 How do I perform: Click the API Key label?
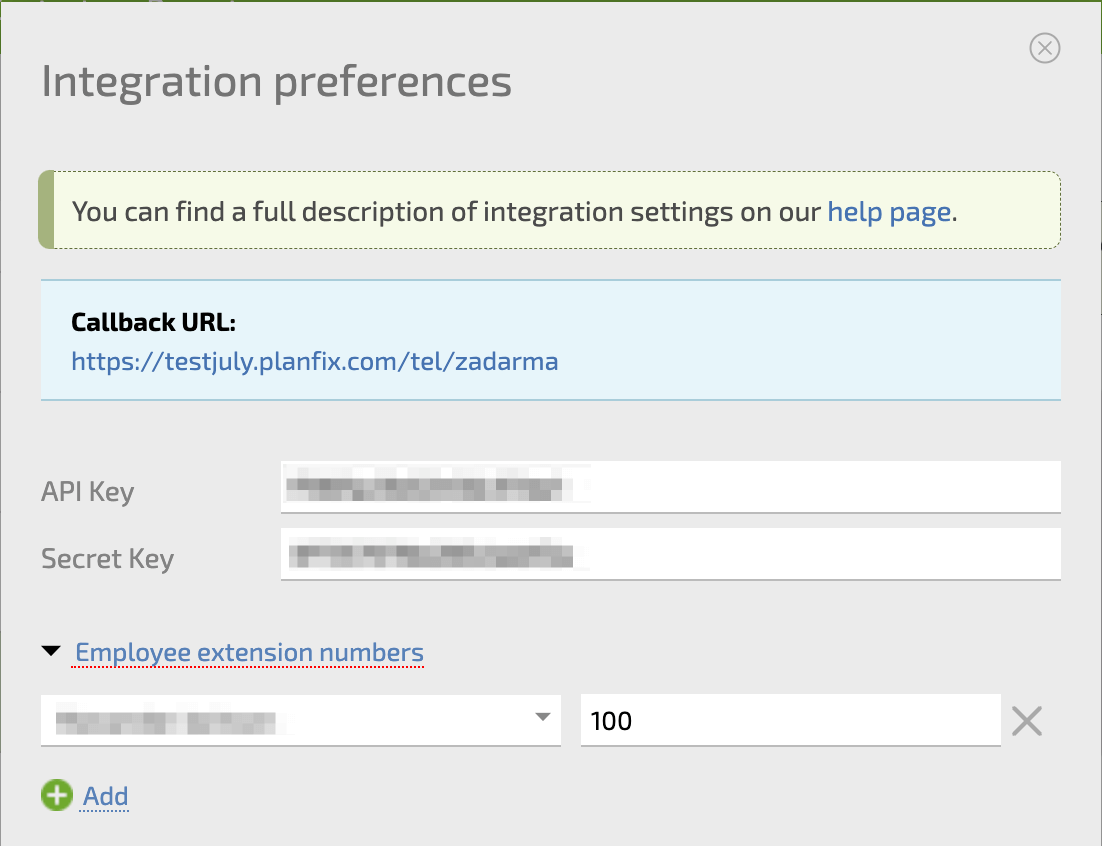tap(87, 492)
